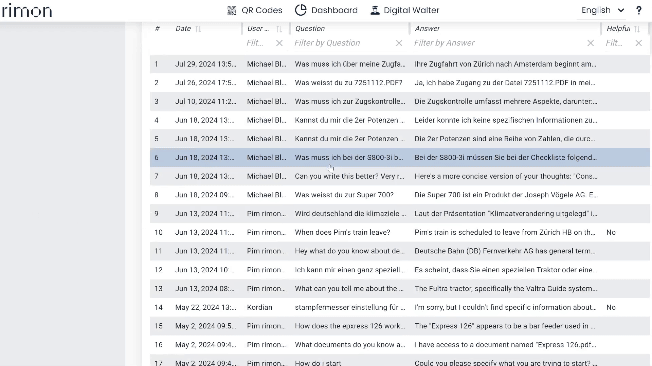Open question about deutschland klimaziele
Screen dimensions: 652x366
pos(350,213)
